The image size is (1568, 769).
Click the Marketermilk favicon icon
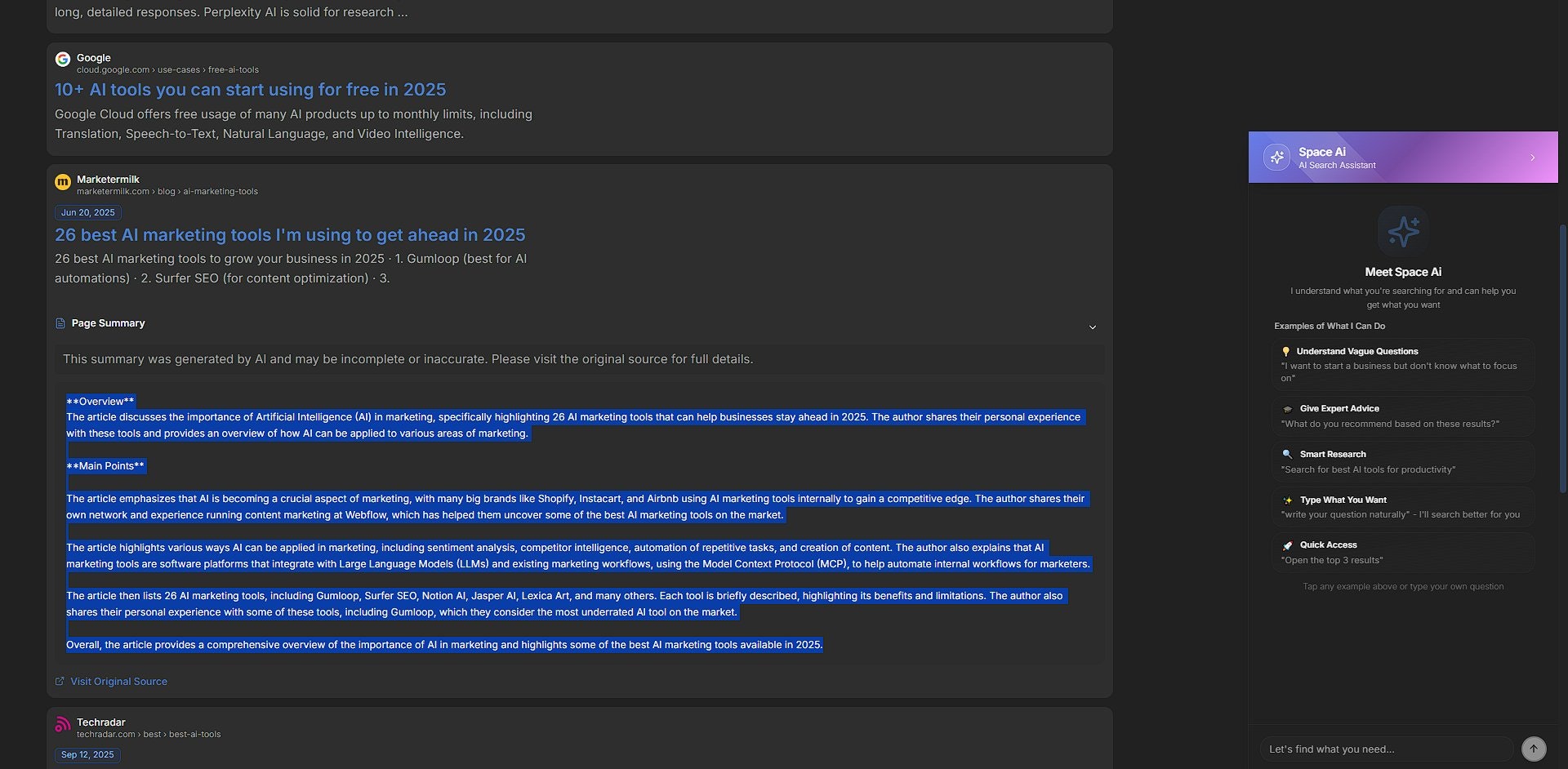(62, 181)
